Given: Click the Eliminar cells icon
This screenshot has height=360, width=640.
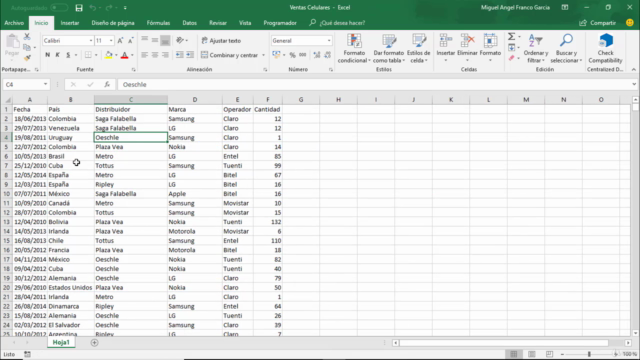Looking at the screenshot, I should (x=467, y=41).
